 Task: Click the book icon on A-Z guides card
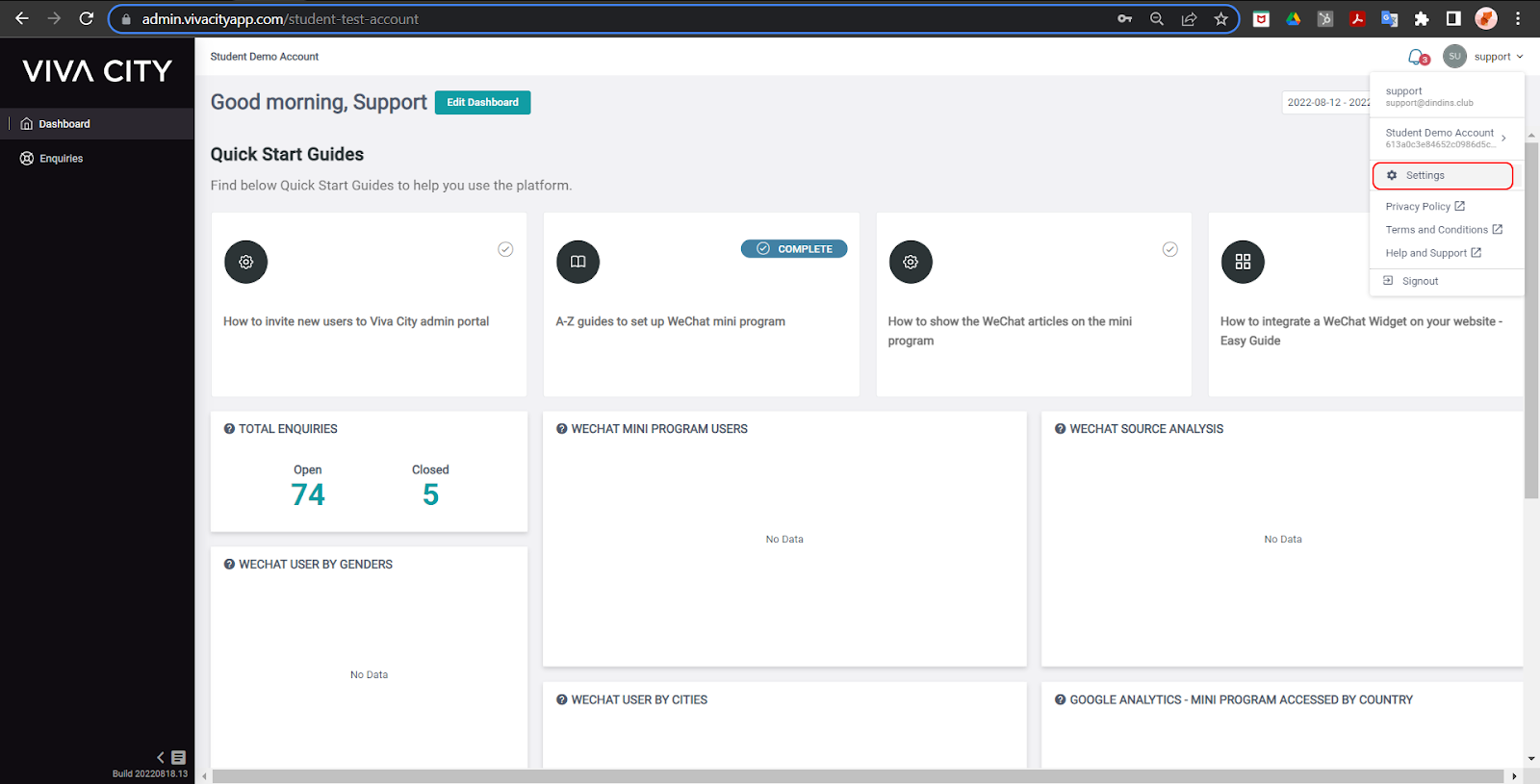578,262
